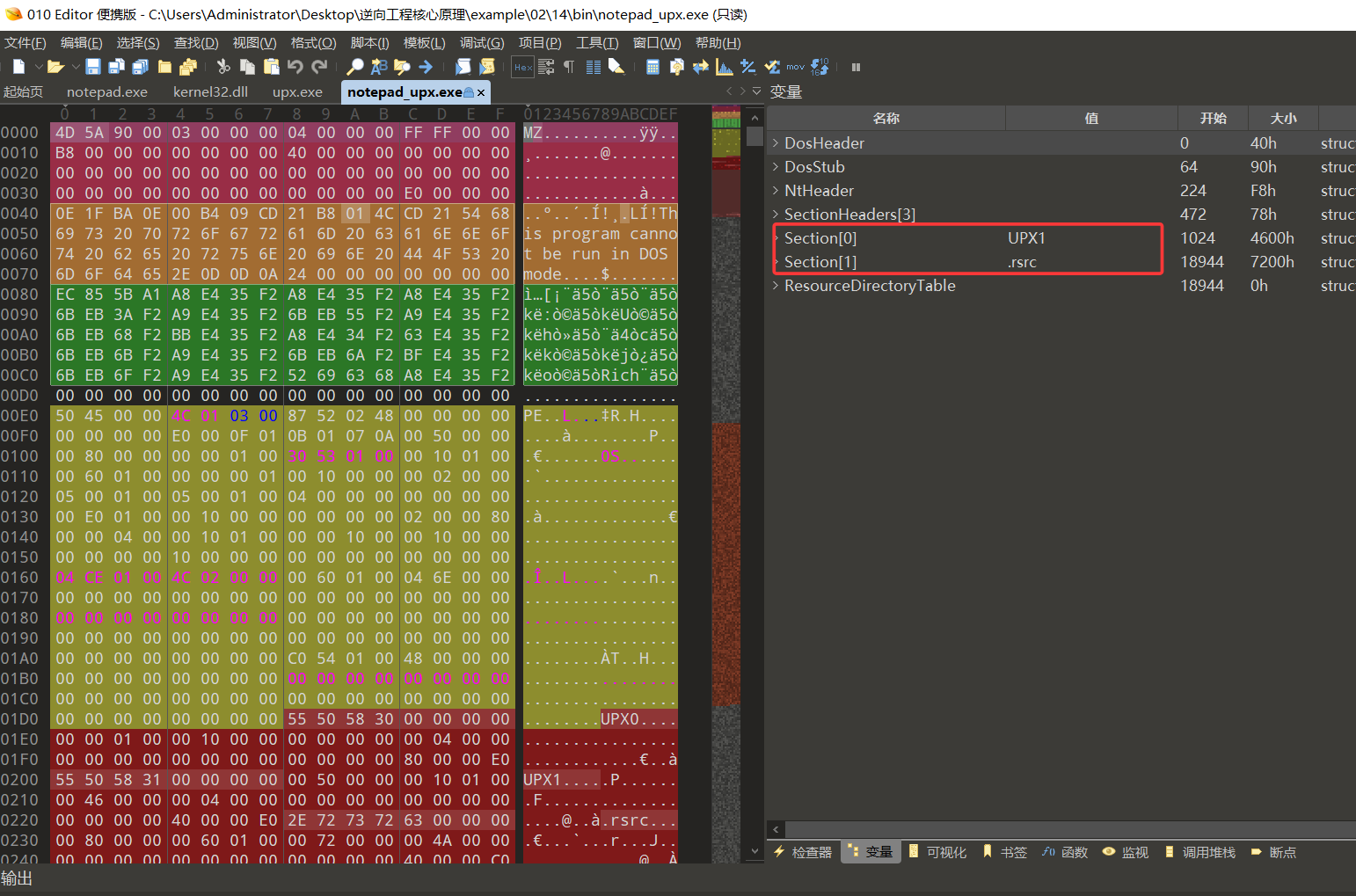Click the Checksum tool icon
The height and width of the screenshot is (896, 1356).
pyautogui.click(x=772, y=67)
